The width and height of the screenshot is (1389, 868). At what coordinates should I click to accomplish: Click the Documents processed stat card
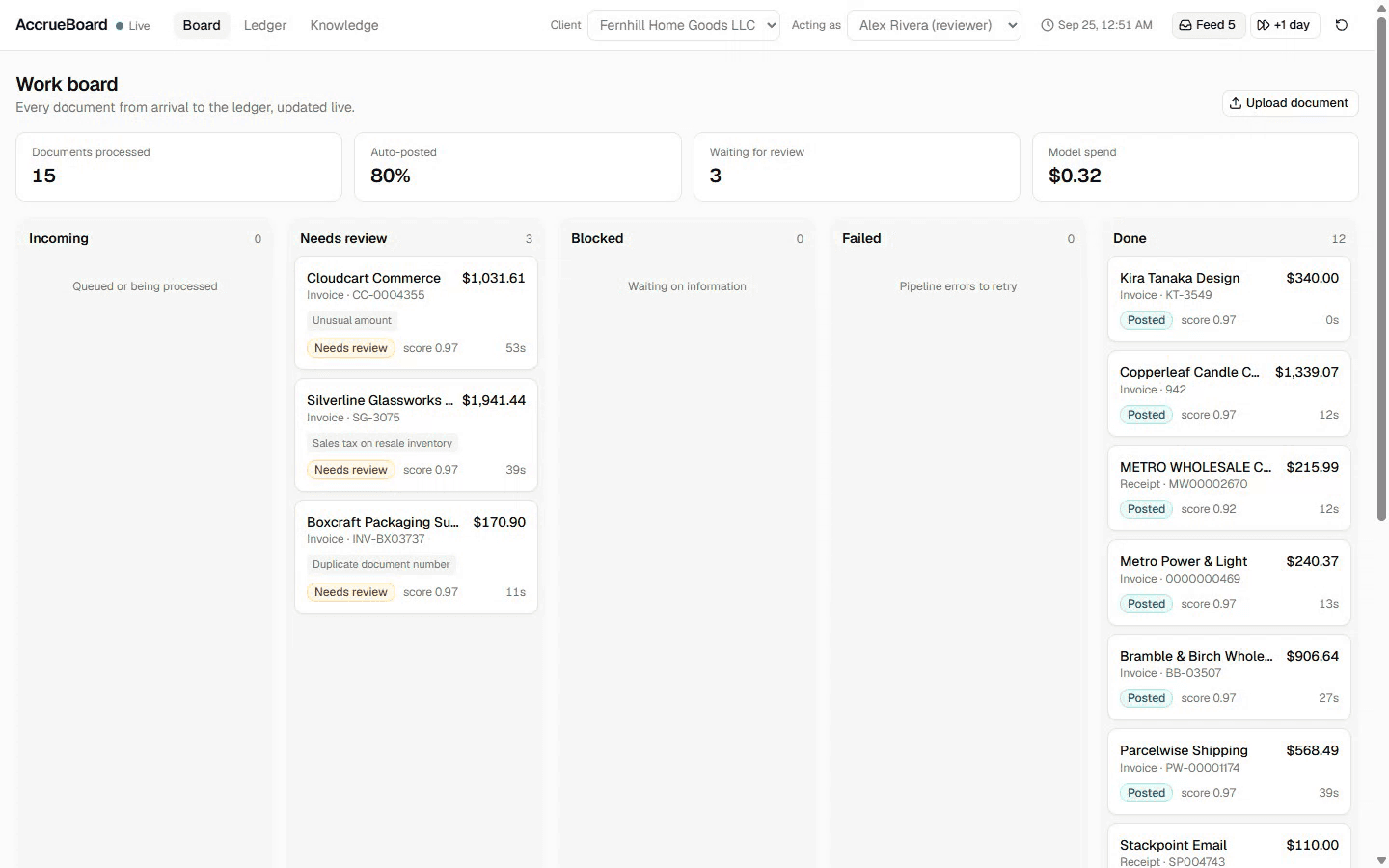tap(178, 167)
